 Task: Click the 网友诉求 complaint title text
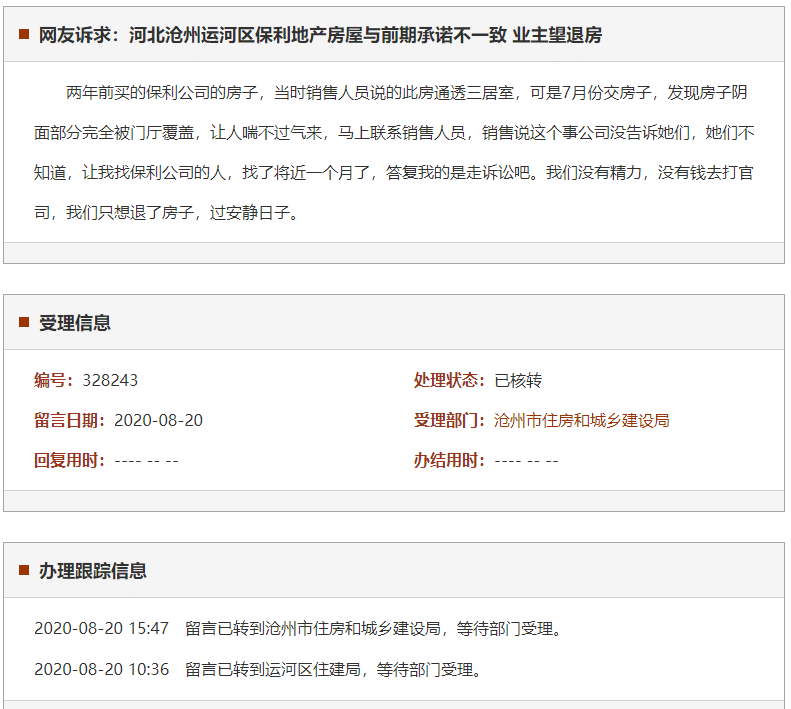(320, 35)
